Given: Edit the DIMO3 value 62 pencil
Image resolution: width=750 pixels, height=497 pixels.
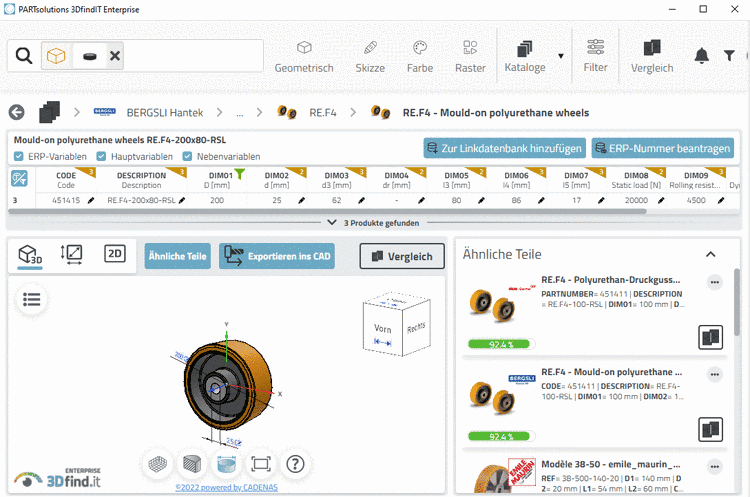Looking at the screenshot, I should pyautogui.click(x=362, y=200).
